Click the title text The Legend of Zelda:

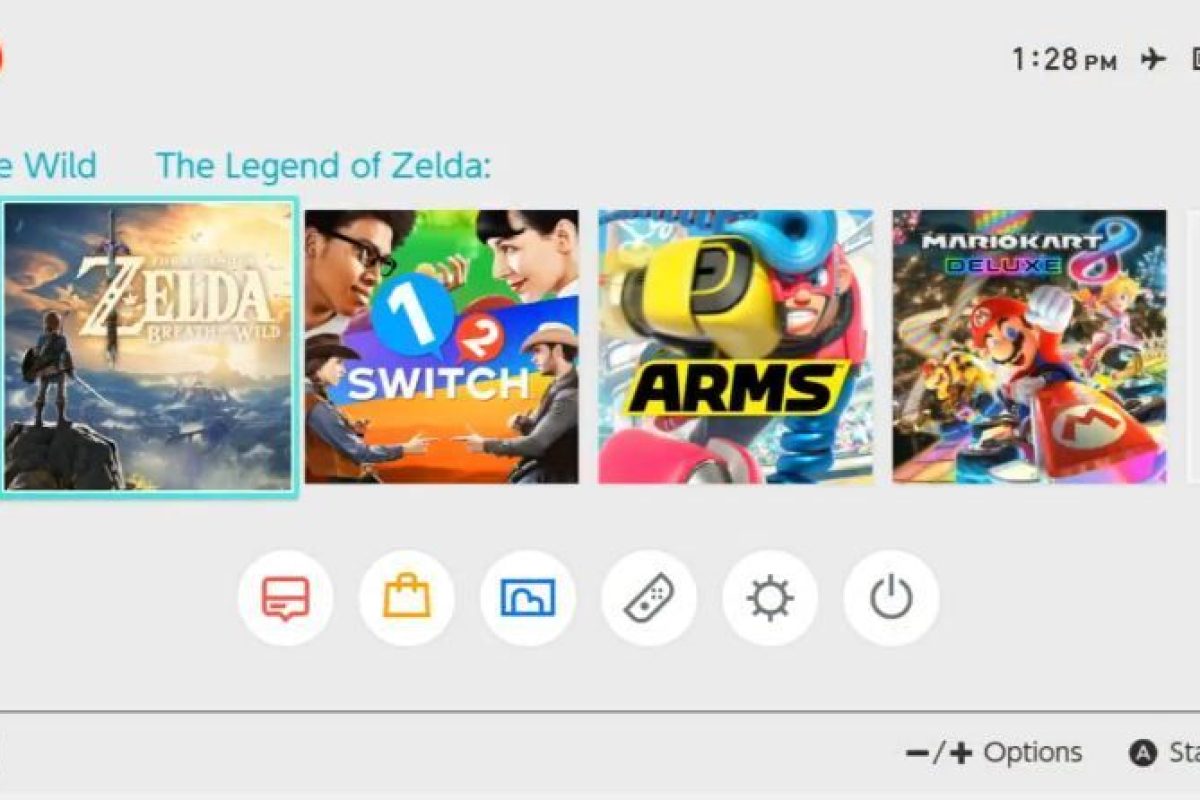324,165
